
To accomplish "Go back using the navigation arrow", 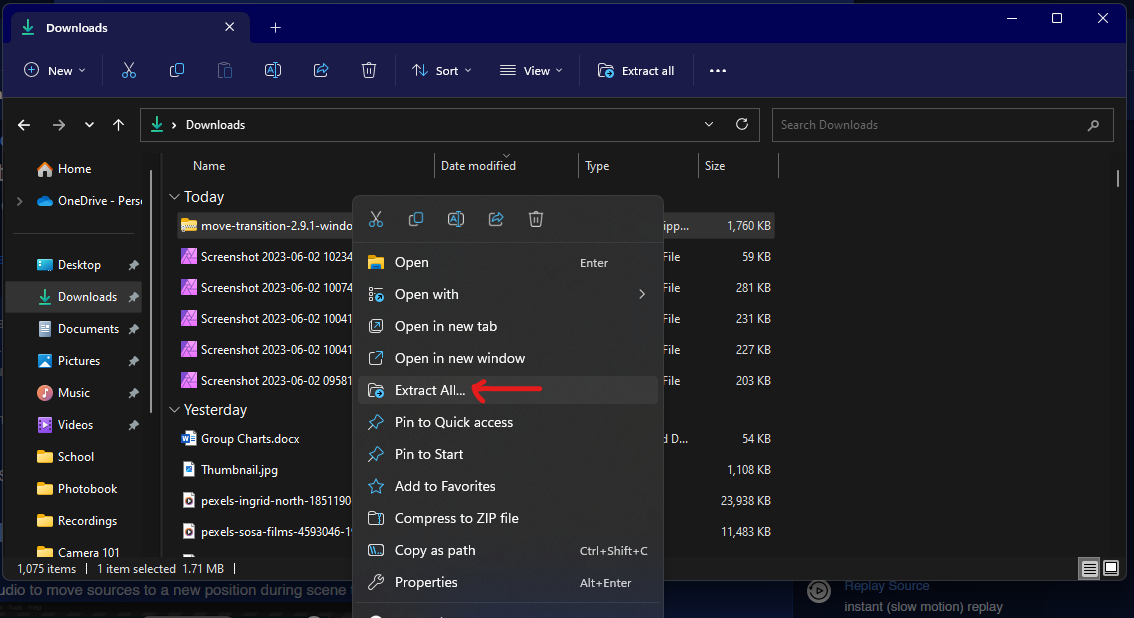I will (x=24, y=124).
